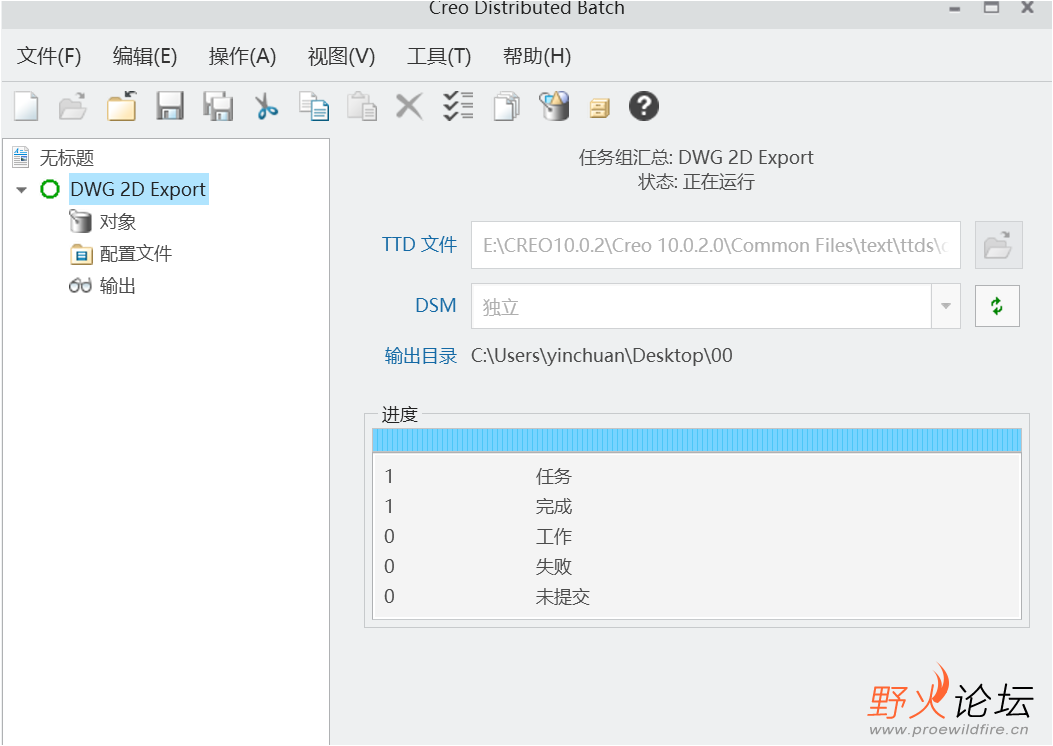
Task: Click the bucket with shapes icon
Action: (554, 106)
